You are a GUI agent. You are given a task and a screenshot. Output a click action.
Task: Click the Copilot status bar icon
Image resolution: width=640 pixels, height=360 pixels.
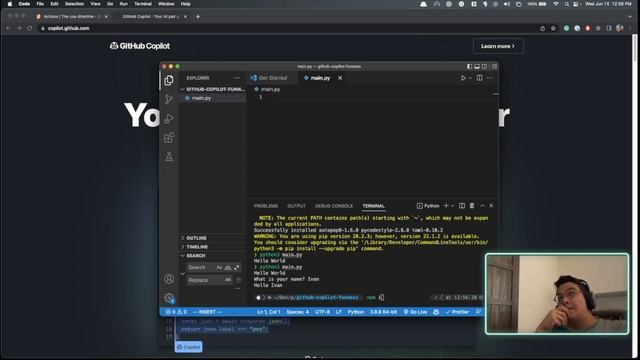(x=436, y=312)
